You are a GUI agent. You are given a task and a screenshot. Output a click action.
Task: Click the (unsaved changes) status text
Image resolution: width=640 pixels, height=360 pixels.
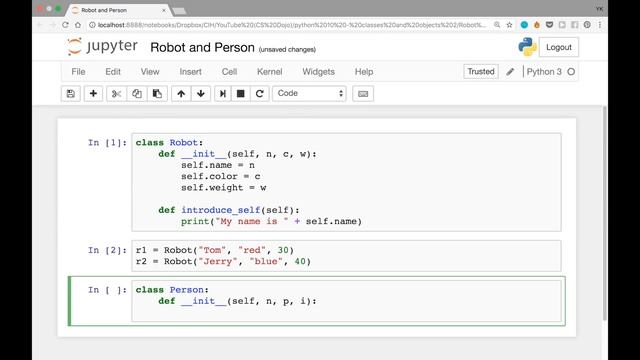point(287,49)
